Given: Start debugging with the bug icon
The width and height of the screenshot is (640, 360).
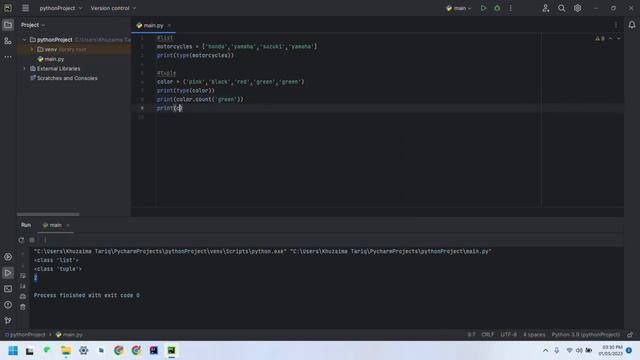Looking at the screenshot, I should pos(497,8).
